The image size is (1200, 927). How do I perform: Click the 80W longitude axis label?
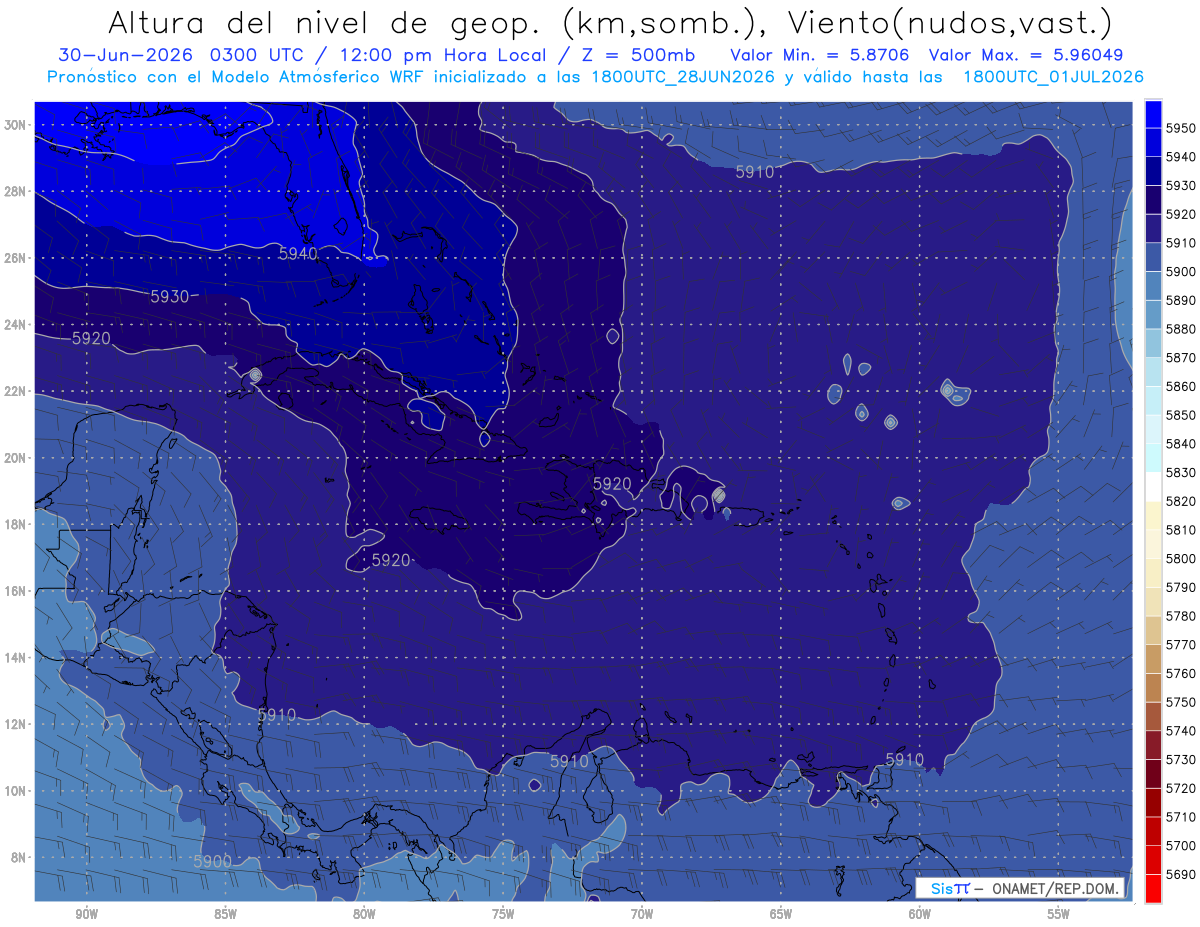pos(364,913)
